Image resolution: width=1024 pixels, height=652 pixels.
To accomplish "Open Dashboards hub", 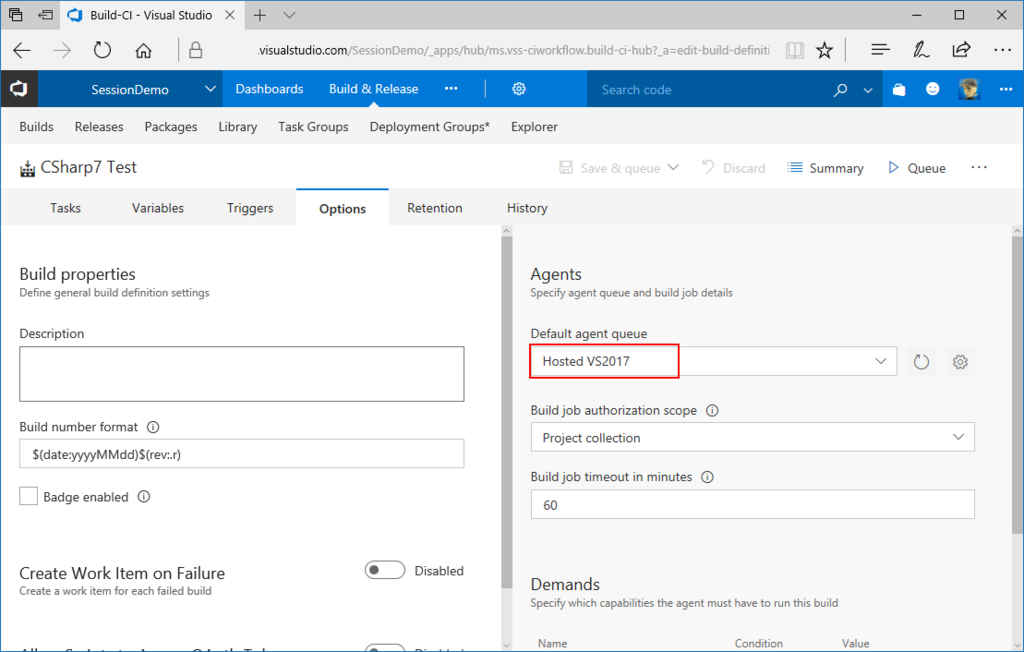I will click(x=269, y=89).
